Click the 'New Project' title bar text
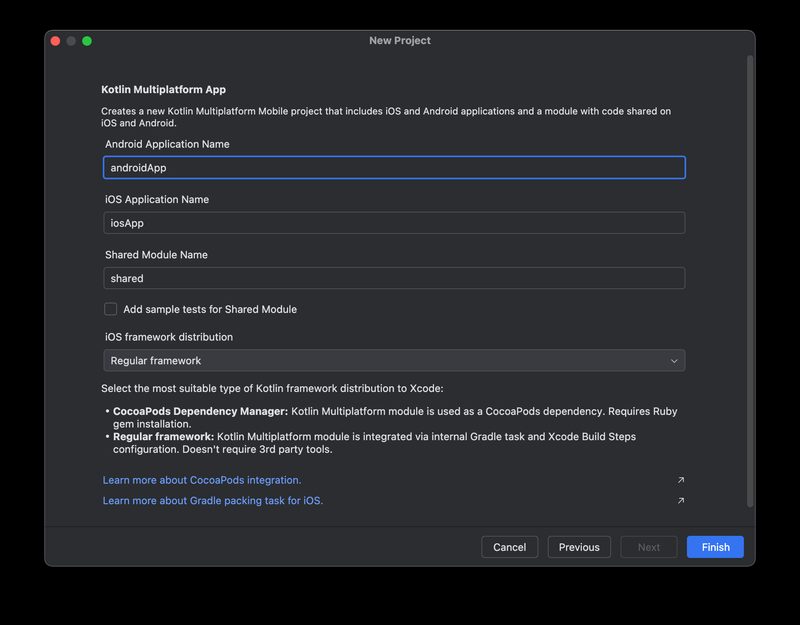Viewport: 800px width, 625px height. click(x=400, y=41)
